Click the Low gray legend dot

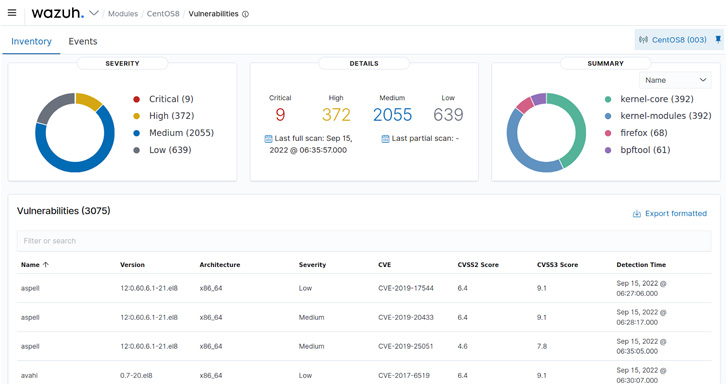(136, 150)
